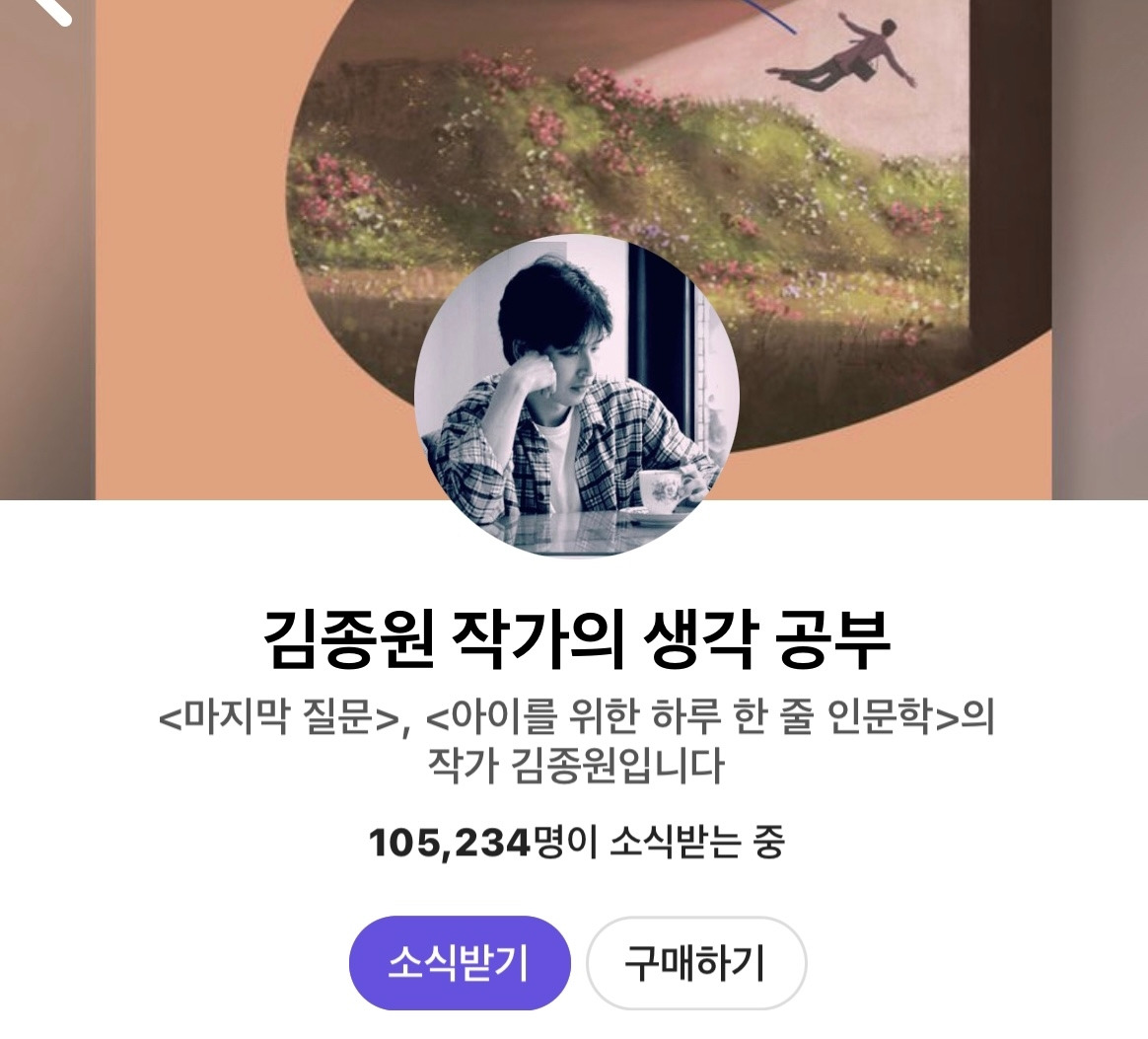Open the circular author profile photo
Screen dimensions: 1148x1039
(576, 395)
